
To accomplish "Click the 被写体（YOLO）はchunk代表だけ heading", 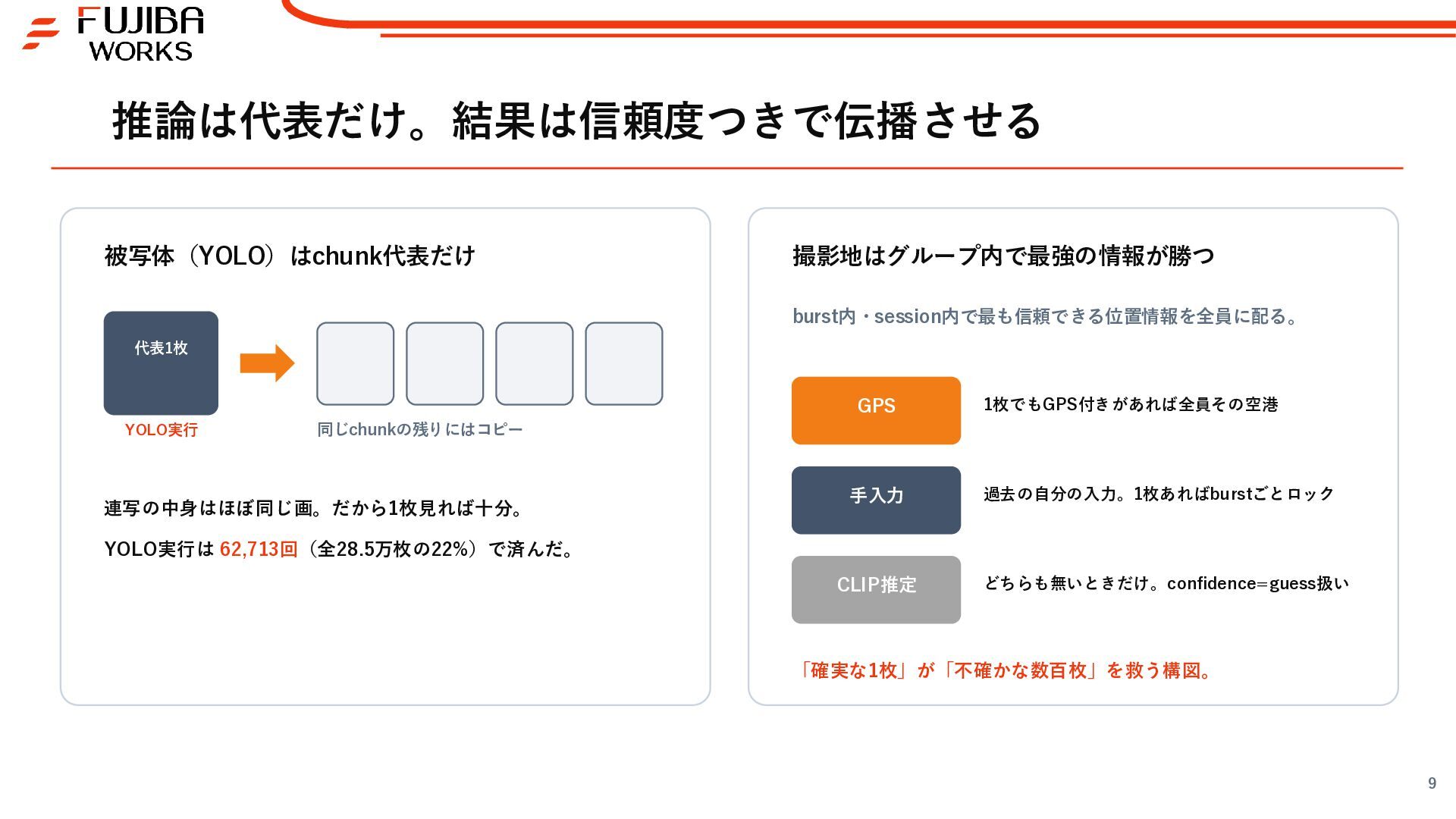I will click(290, 256).
